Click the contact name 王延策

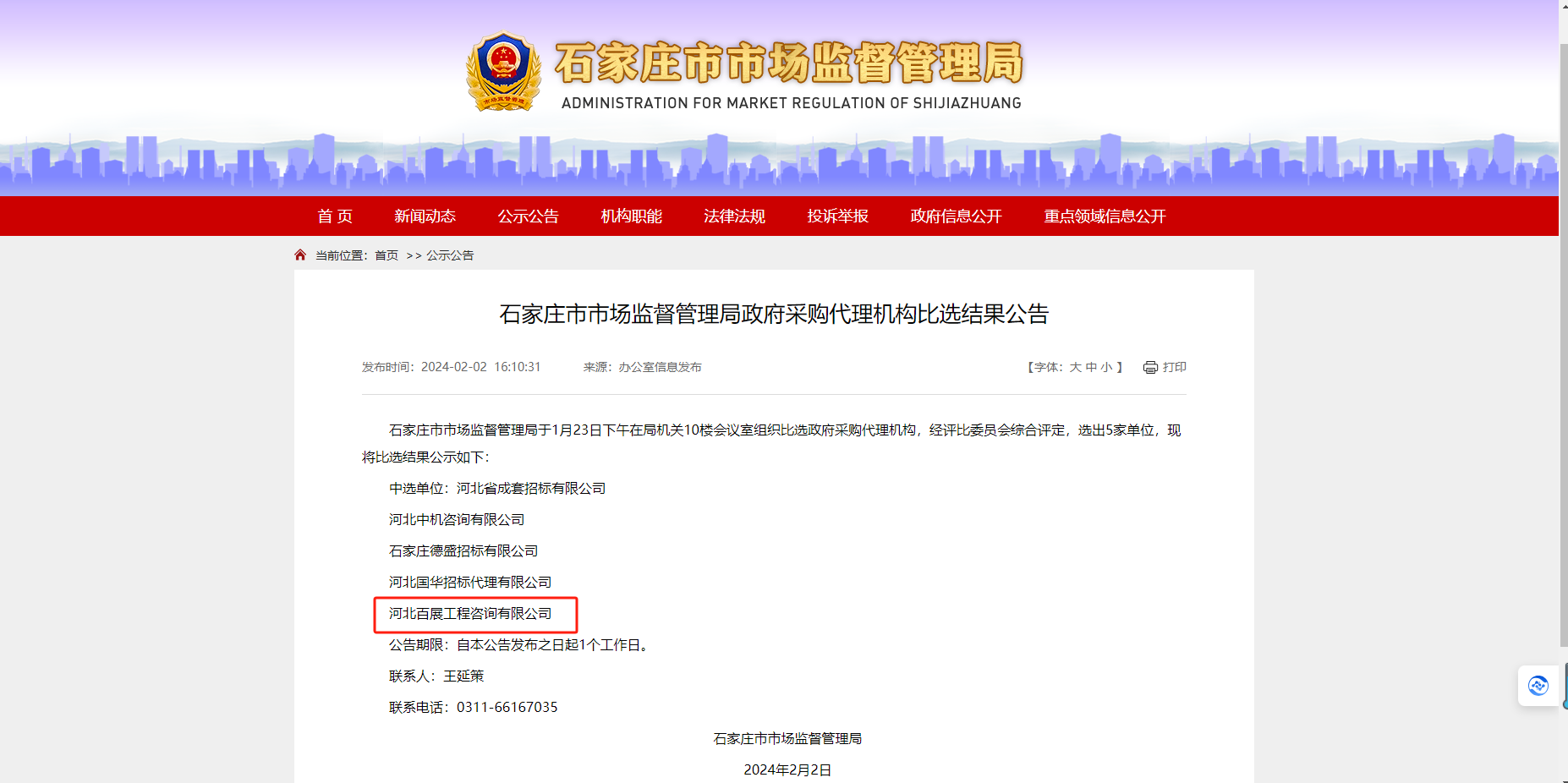tap(463, 676)
